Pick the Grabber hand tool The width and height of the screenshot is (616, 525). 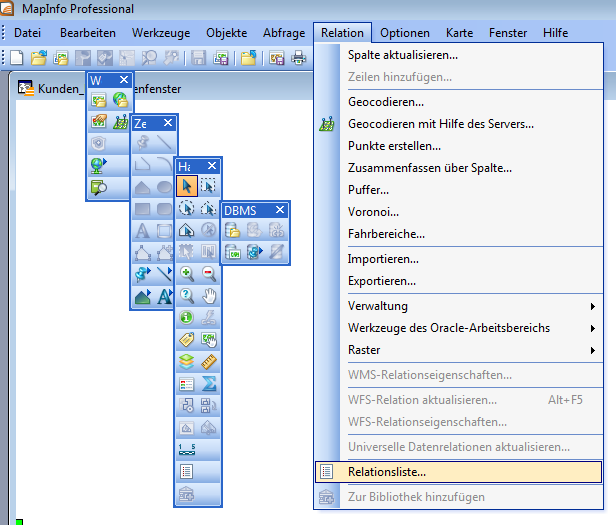[x=209, y=296]
